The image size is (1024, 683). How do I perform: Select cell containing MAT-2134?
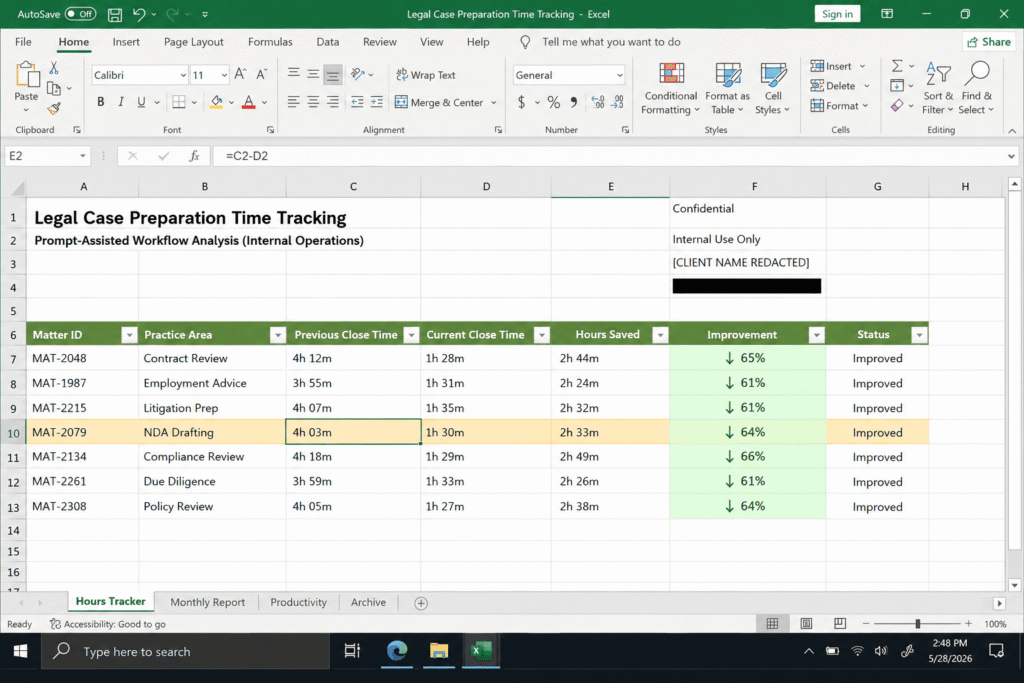pos(82,457)
